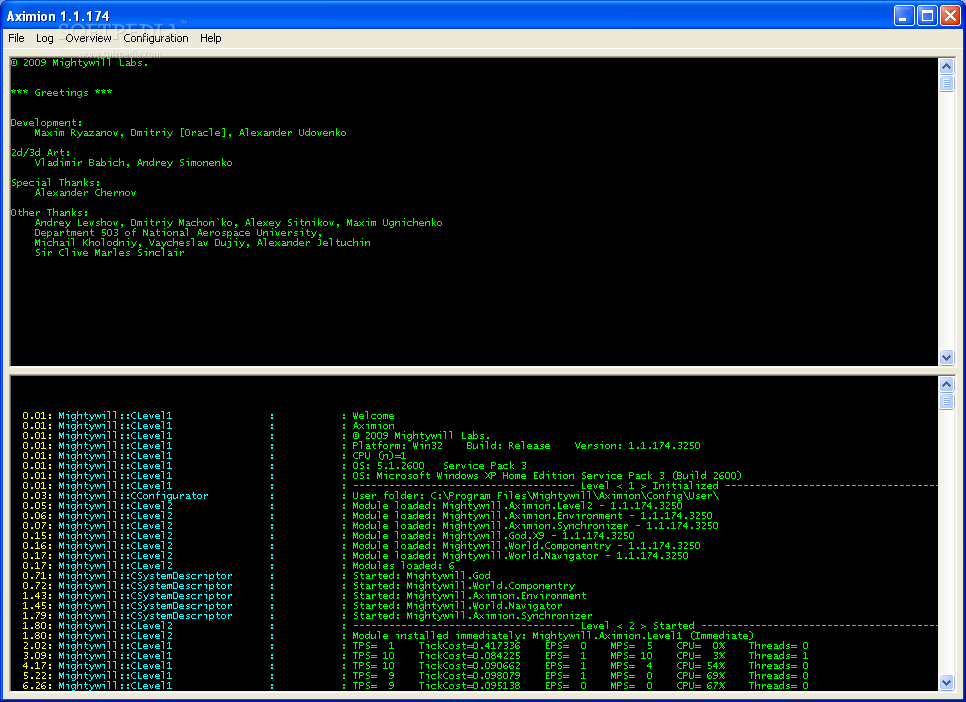Click the 'Development:' heading

(x=46, y=123)
